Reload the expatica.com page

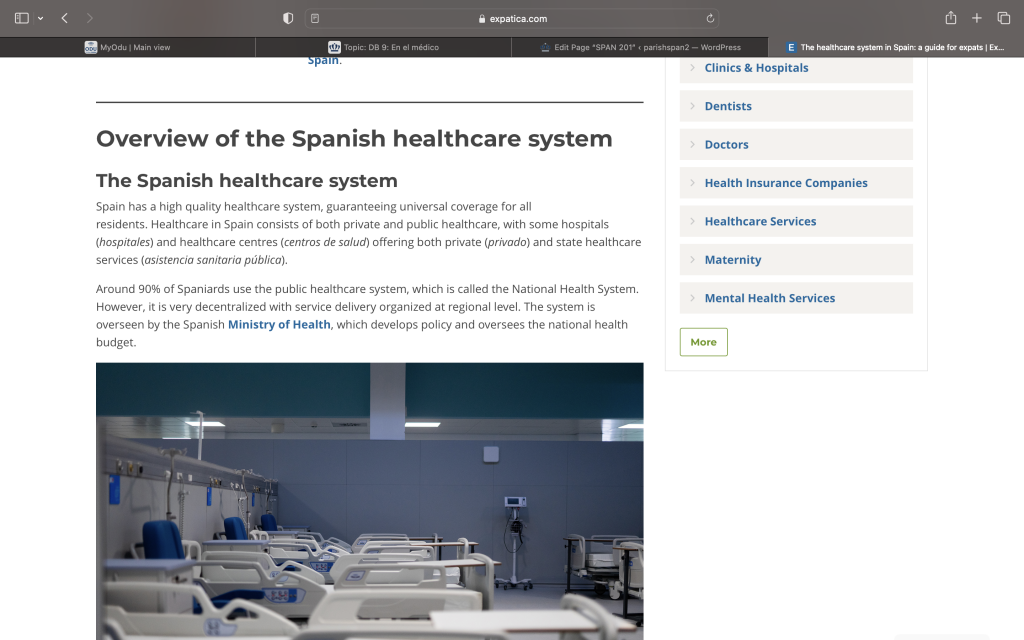(x=710, y=18)
